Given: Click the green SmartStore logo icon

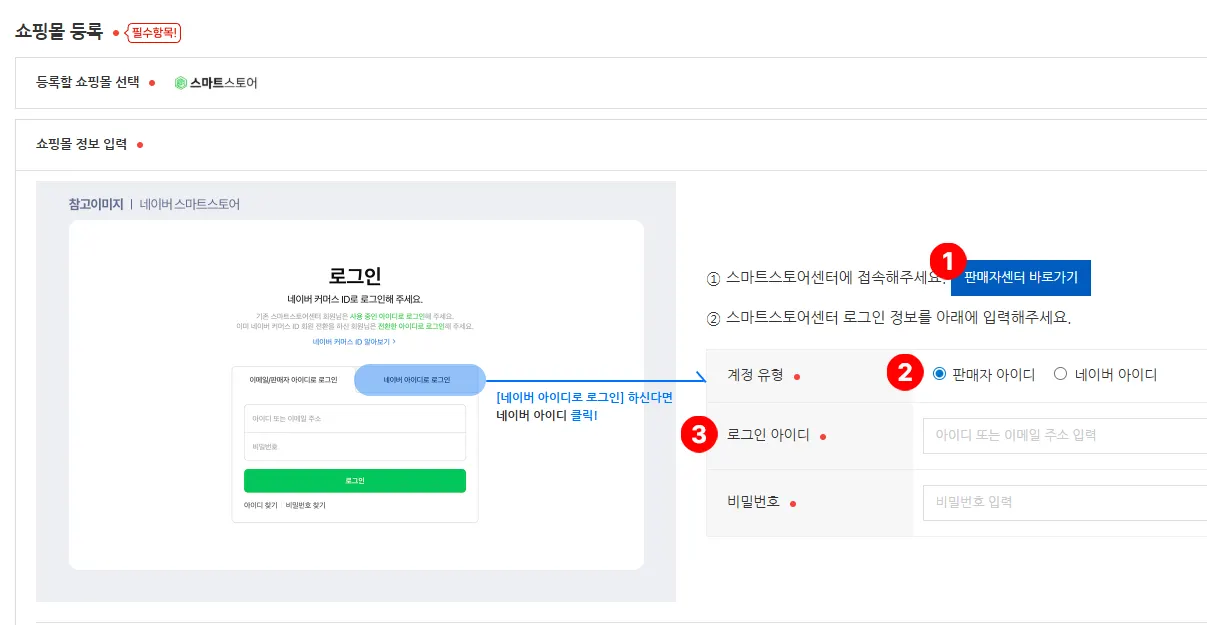Looking at the screenshot, I should [x=181, y=83].
